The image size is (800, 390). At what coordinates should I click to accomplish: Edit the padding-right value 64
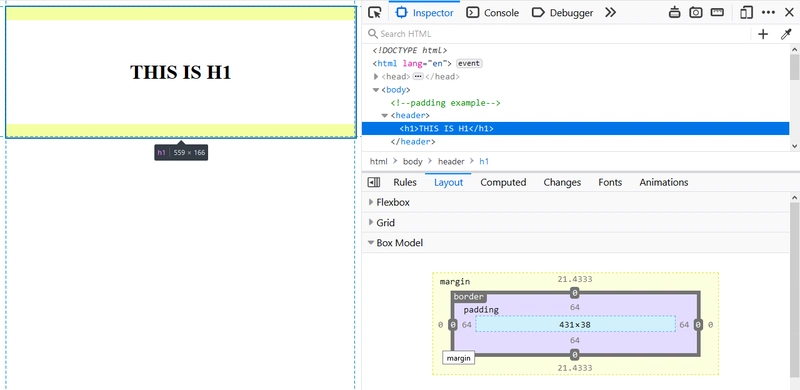click(684, 325)
